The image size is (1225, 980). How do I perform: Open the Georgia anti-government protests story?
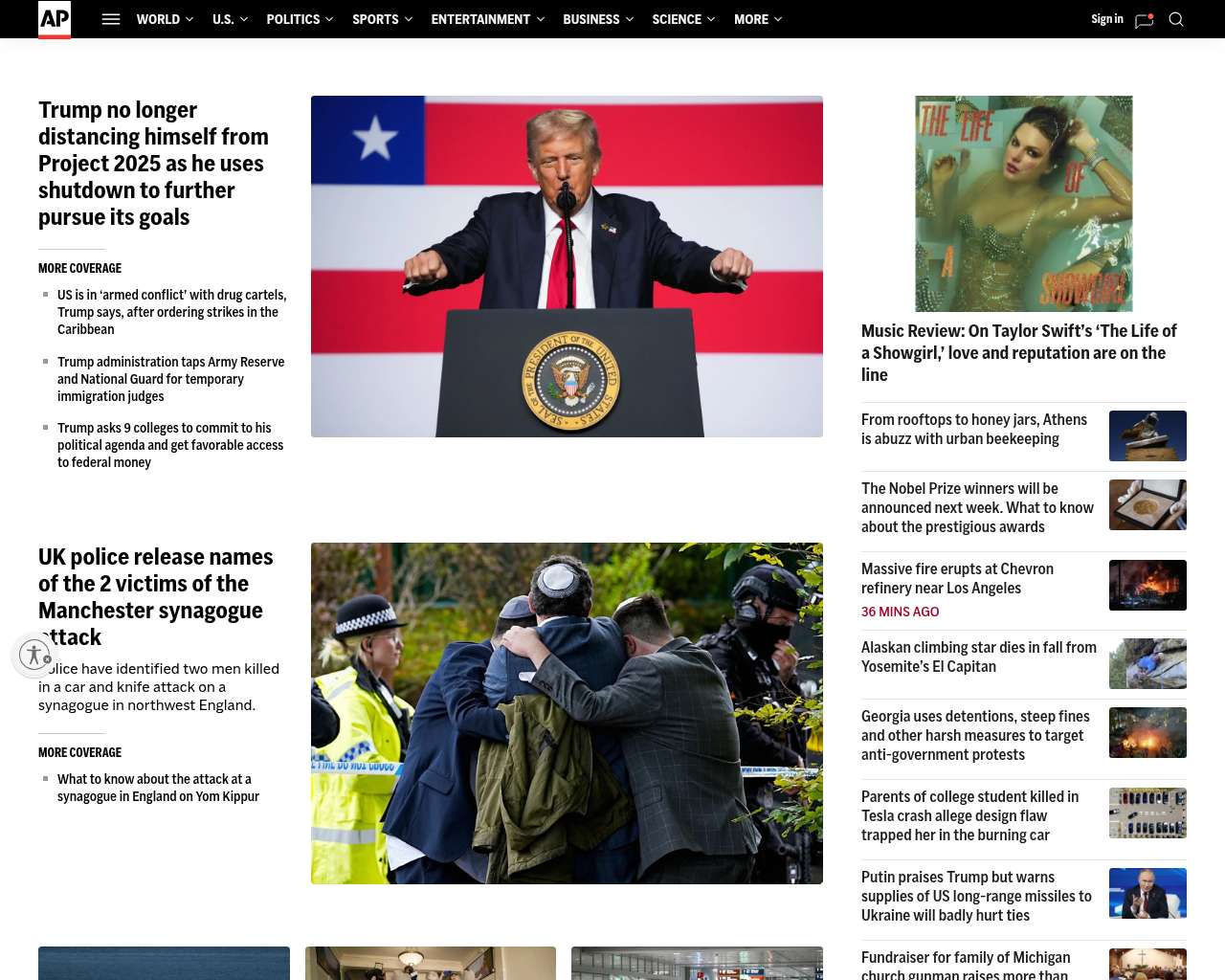coord(975,736)
